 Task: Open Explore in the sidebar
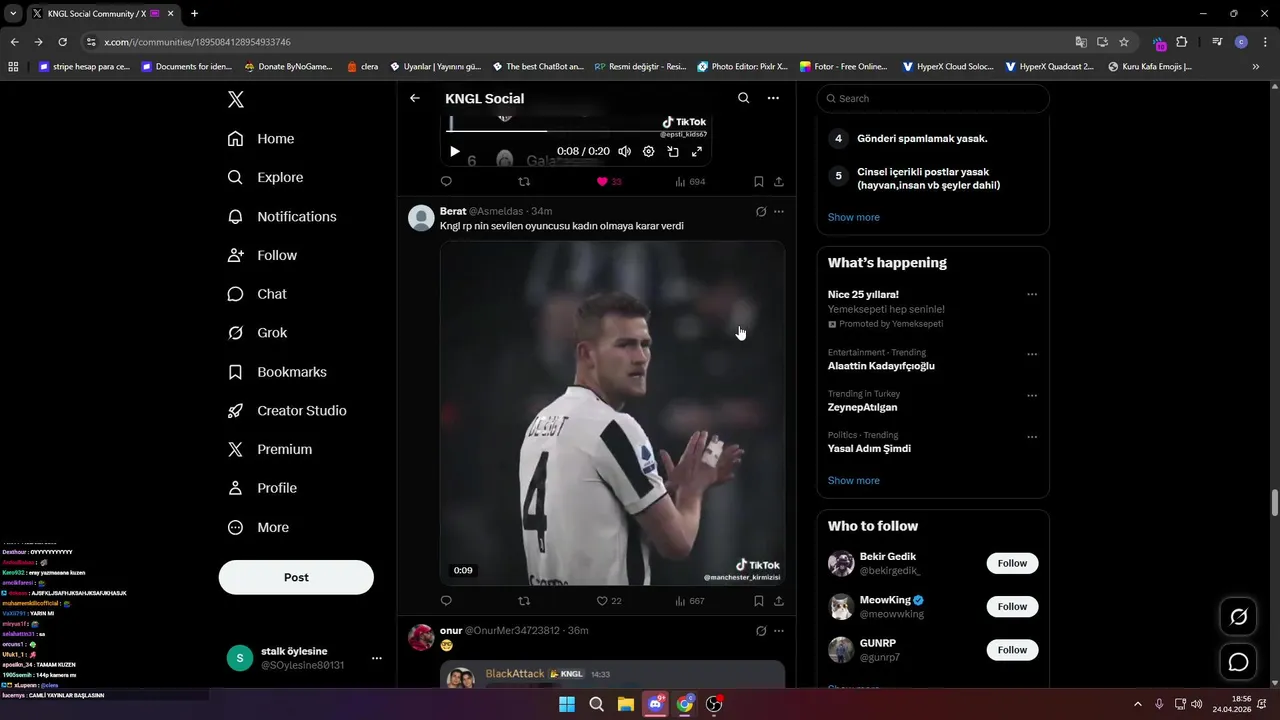[x=265, y=177]
